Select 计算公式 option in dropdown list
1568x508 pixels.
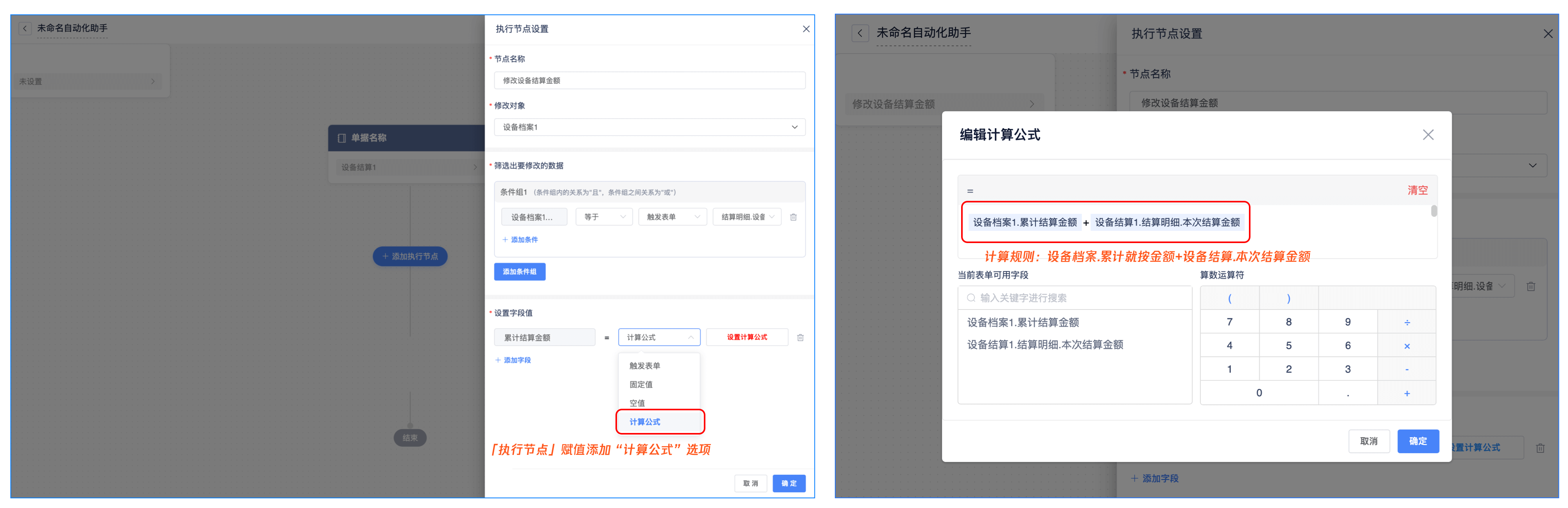(645, 422)
